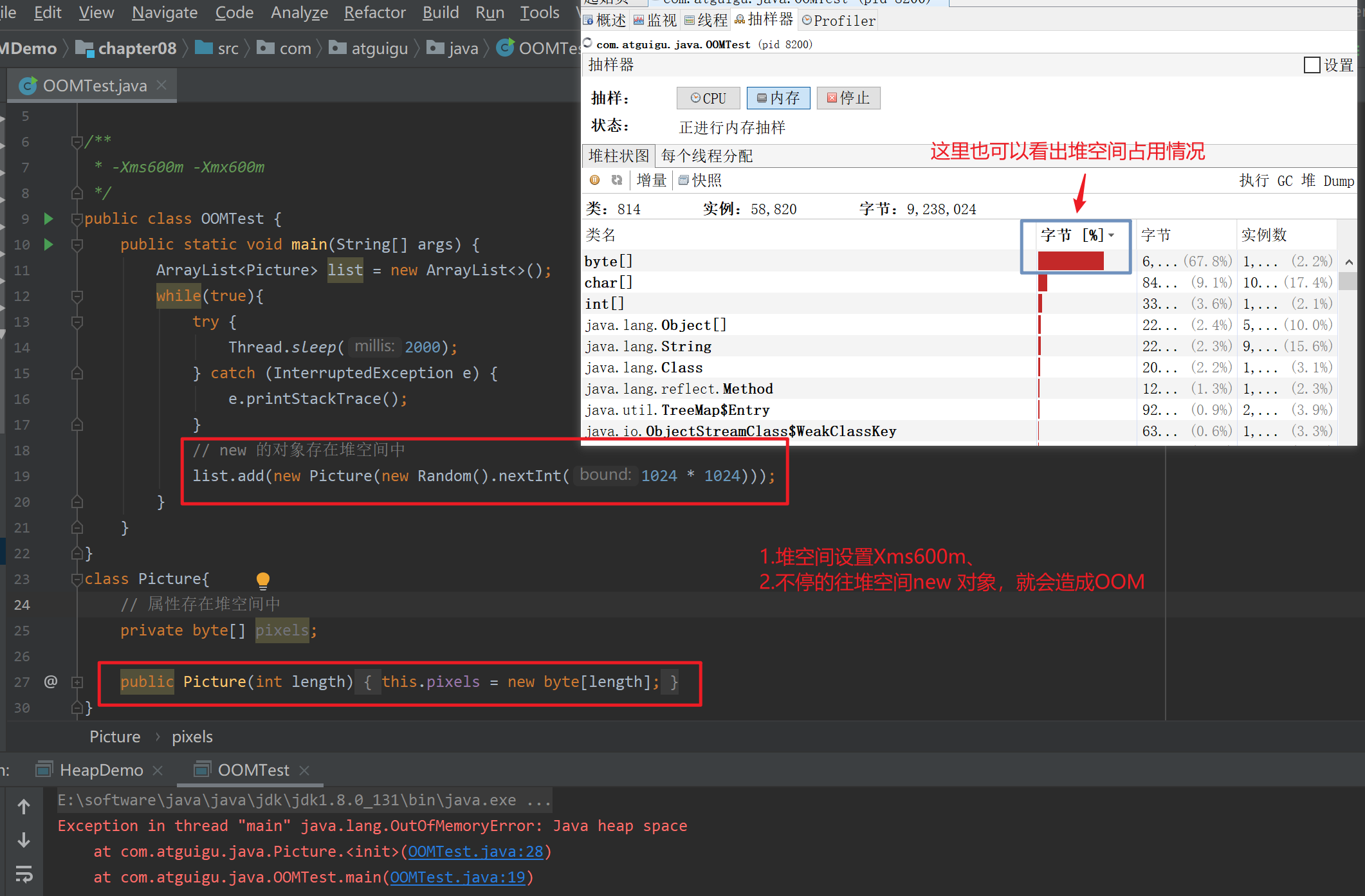Open the Refactor menu
Image resolution: width=1365 pixels, height=896 pixels.
pos(374,12)
